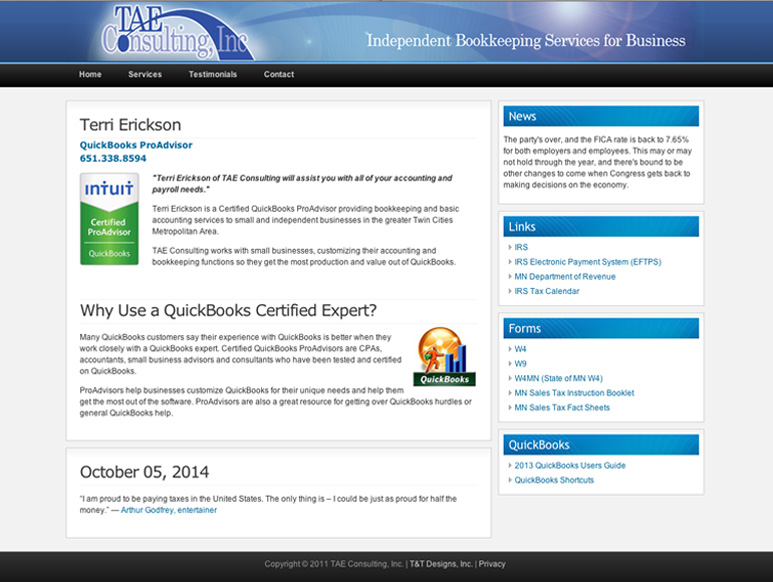The height and width of the screenshot is (582, 773).
Task: Open IRS Electronic Payment System (EFTPS) link
Action: tap(587, 262)
